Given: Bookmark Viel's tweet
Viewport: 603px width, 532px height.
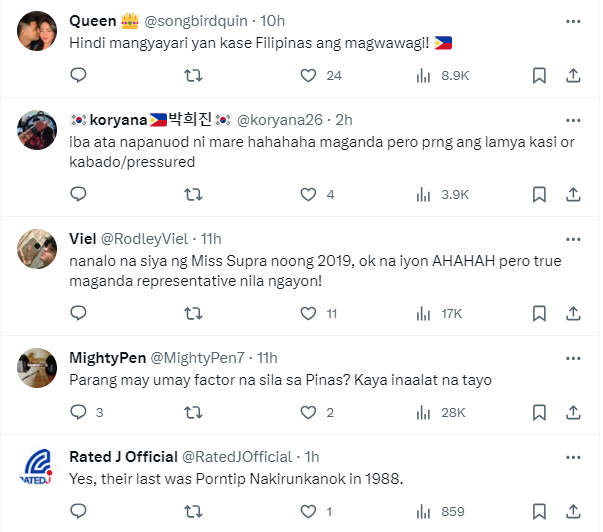Looking at the screenshot, I should [x=539, y=313].
